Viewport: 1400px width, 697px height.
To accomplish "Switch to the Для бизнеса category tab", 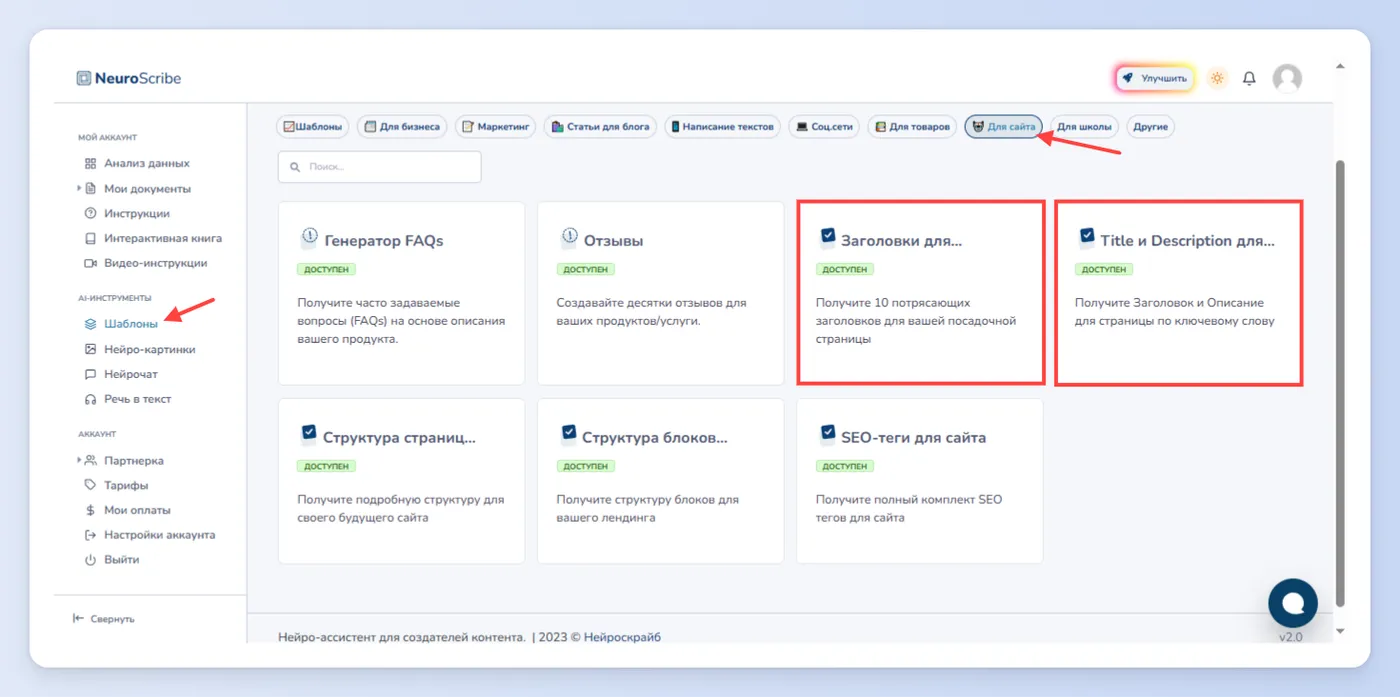I will click(402, 127).
